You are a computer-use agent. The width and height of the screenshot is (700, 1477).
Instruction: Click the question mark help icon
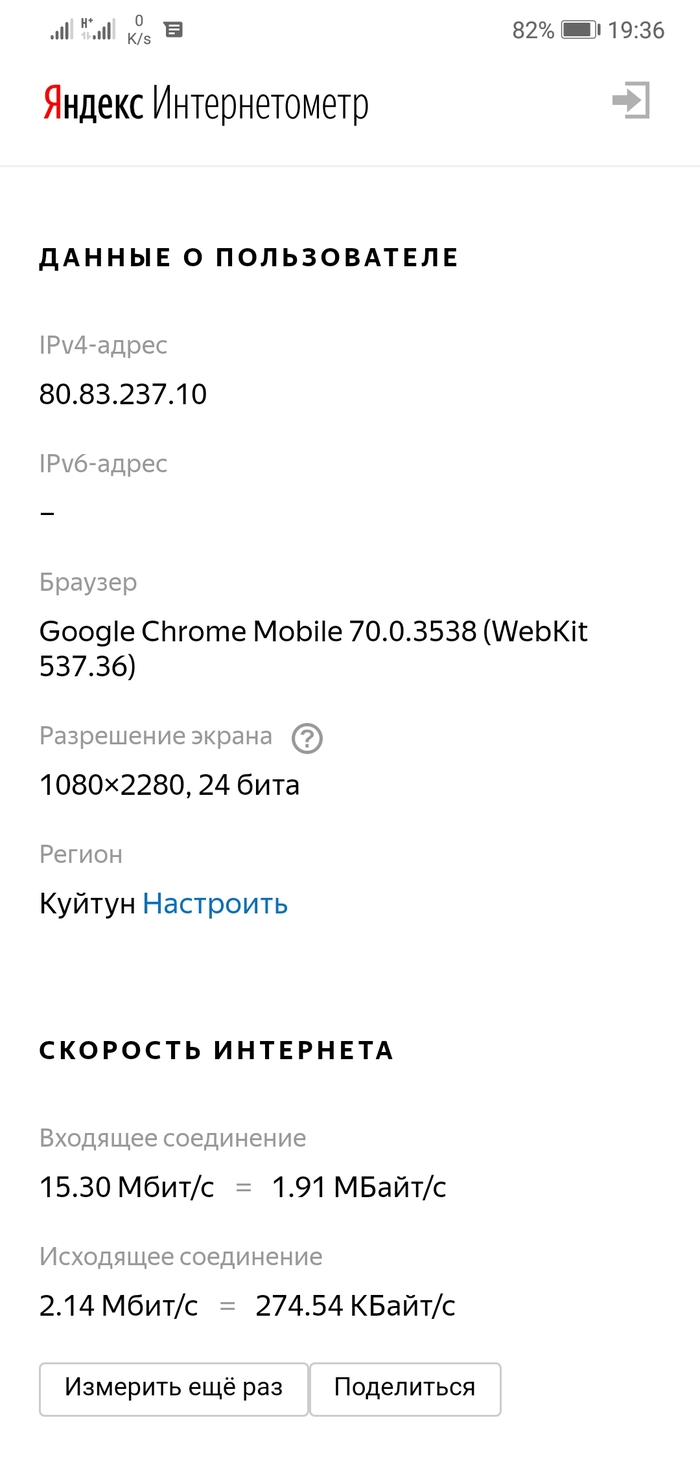click(x=307, y=739)
